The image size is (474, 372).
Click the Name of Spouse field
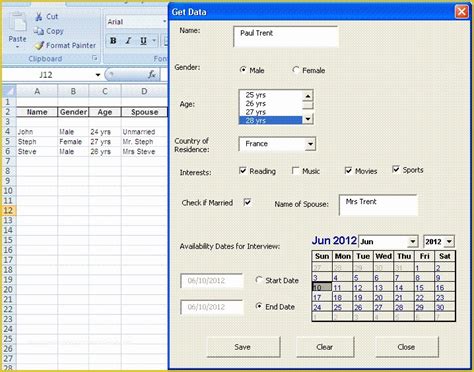(378, 205)
